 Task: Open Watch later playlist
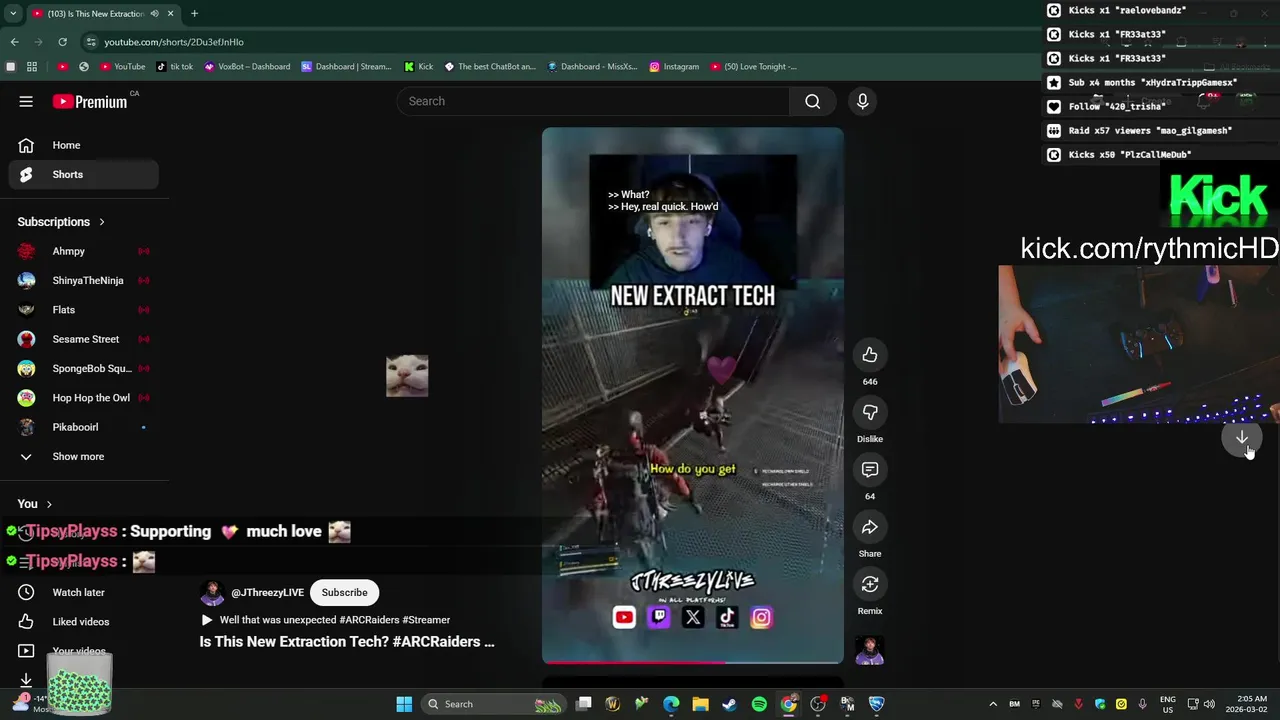(x=84, y=592)
